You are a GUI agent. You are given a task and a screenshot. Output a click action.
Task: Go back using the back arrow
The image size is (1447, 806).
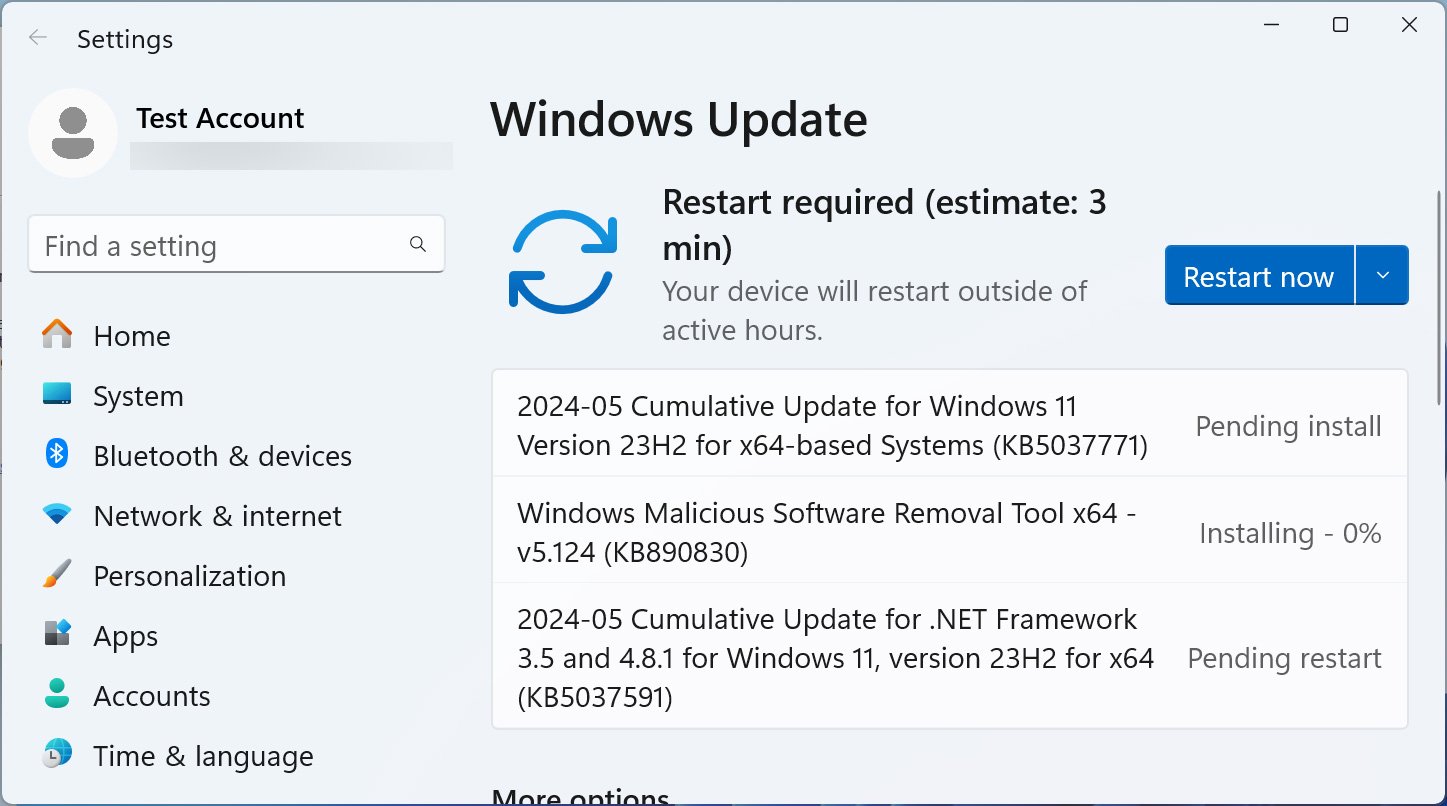click(38, 38)
